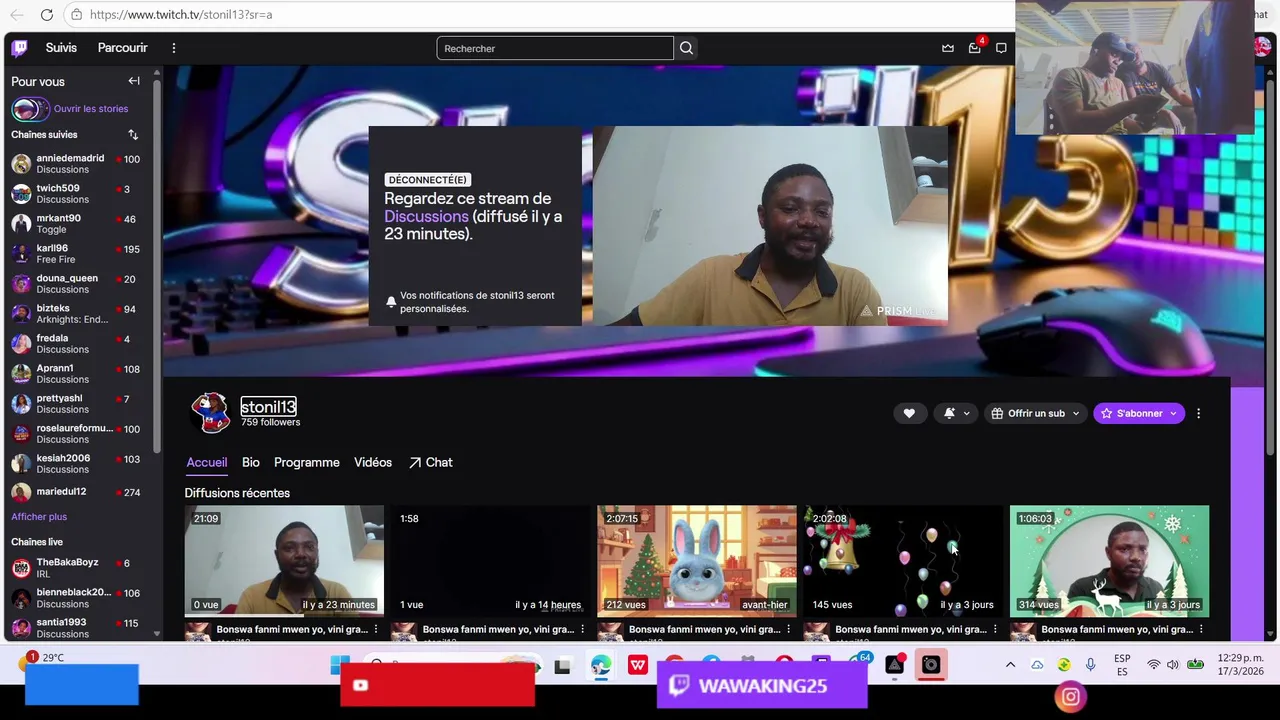1280x720 pixels.
Task: Open channel more options three dots
Action: click(1198, 413)
